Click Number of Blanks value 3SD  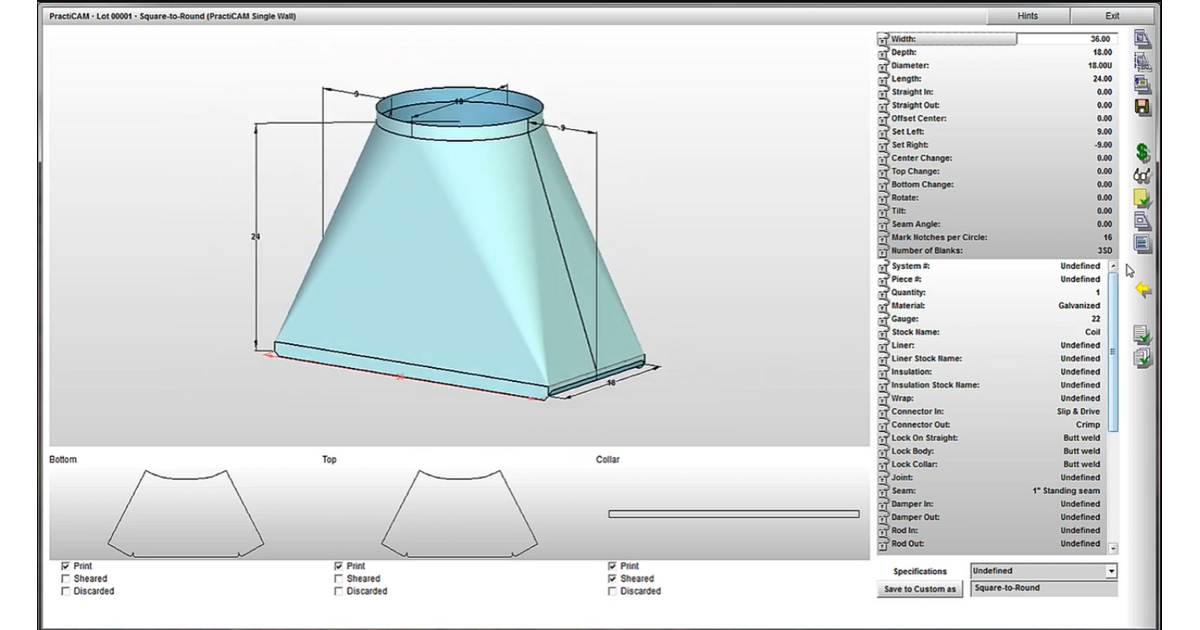pyautogui.click(x=1104, y=250)
